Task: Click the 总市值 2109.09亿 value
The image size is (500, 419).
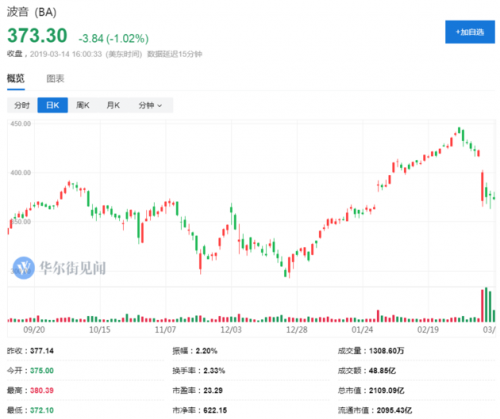Action: [x=386, y=390]
